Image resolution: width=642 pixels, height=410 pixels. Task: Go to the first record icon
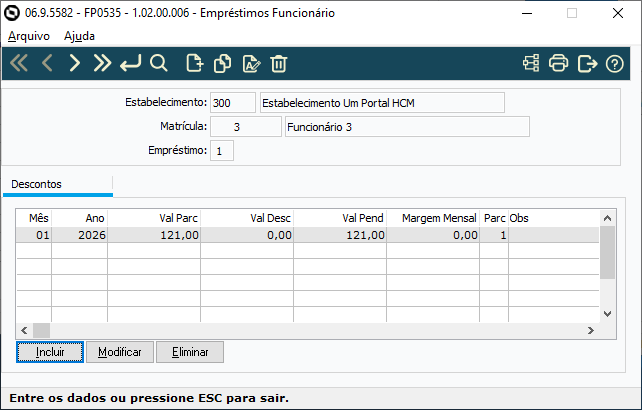[x=19, y=63]
